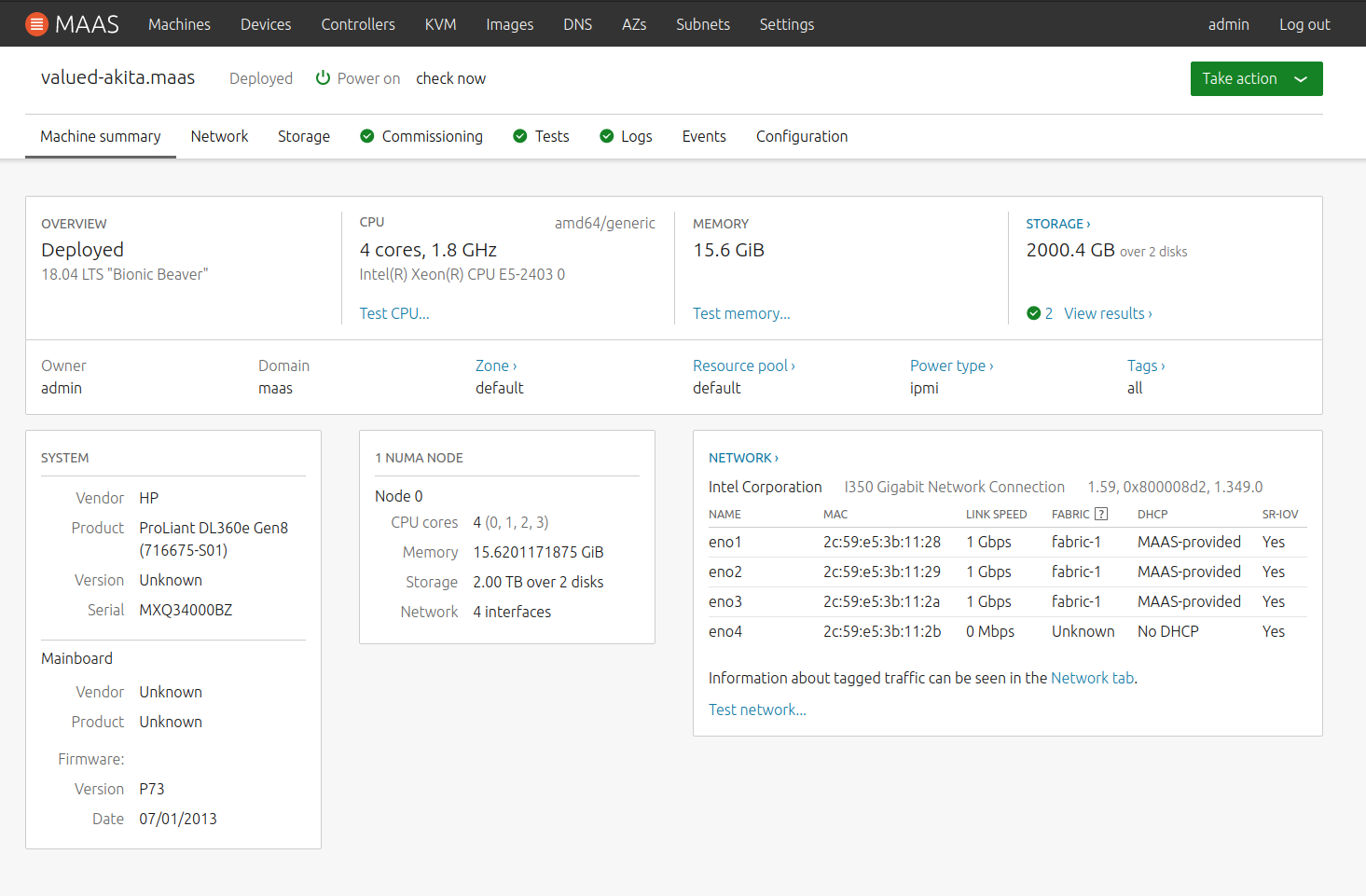Open KVM from the top navigation
The image size is (1366, 896).
pyautogui.click(x=440, y=24)
